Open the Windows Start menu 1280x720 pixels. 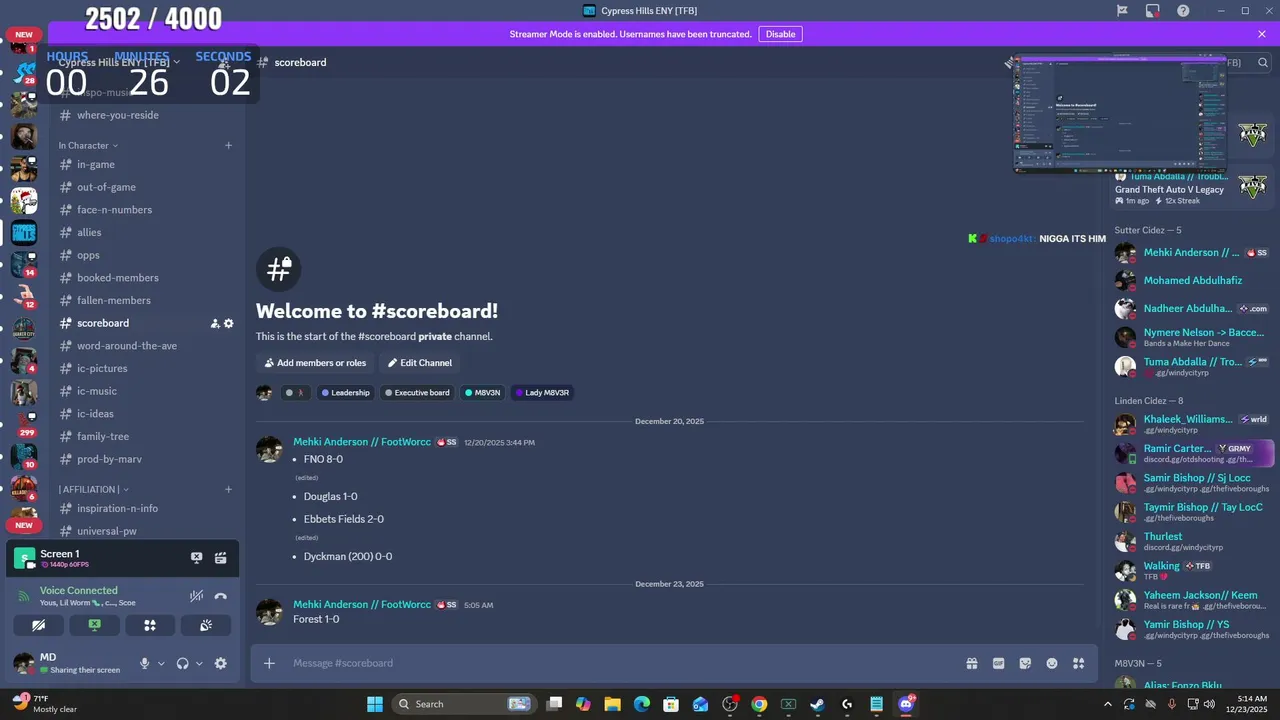pos(375,704)
